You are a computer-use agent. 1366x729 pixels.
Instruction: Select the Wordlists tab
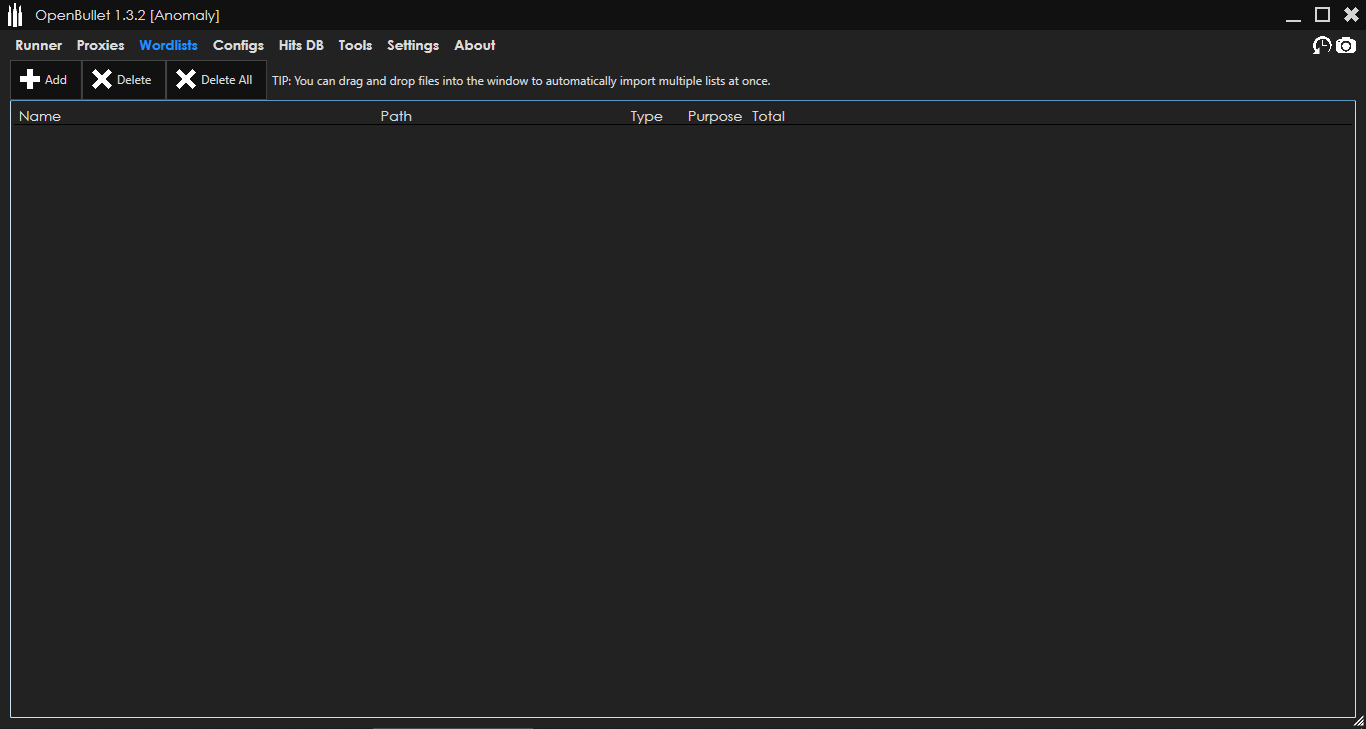[168, 45]
